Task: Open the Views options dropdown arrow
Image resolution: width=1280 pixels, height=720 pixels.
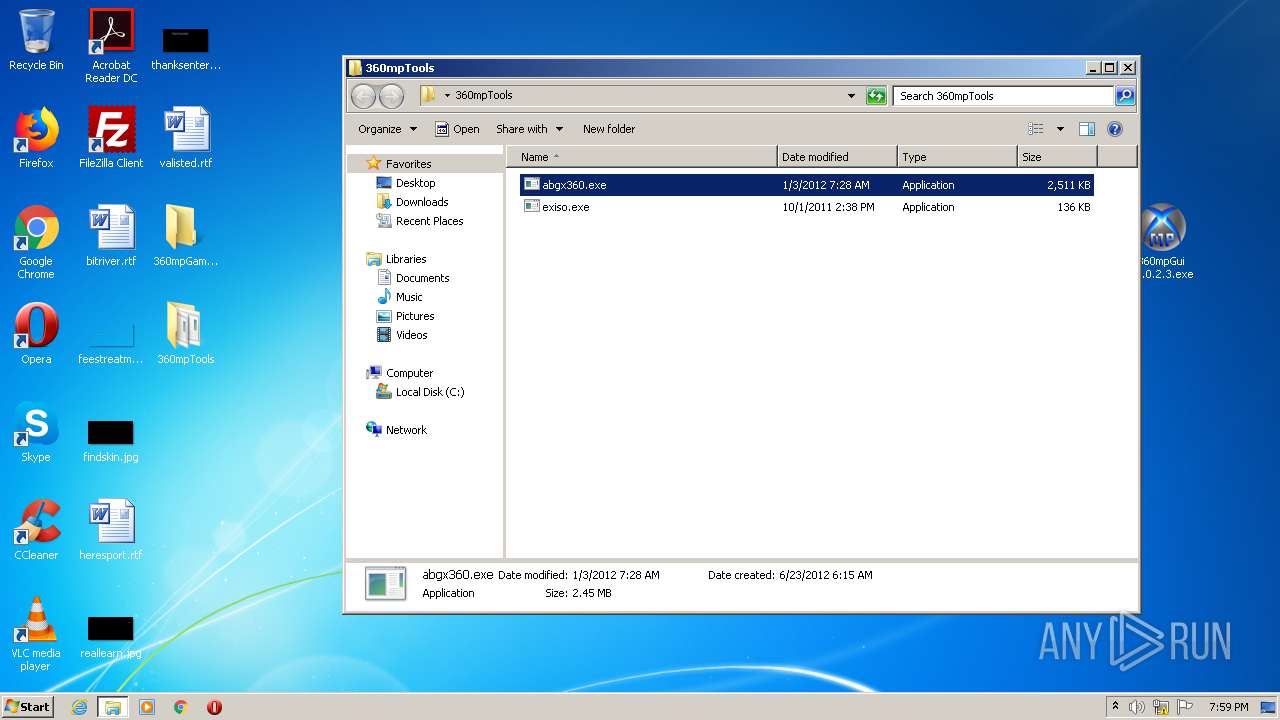Action: (x=1060, y=129)
